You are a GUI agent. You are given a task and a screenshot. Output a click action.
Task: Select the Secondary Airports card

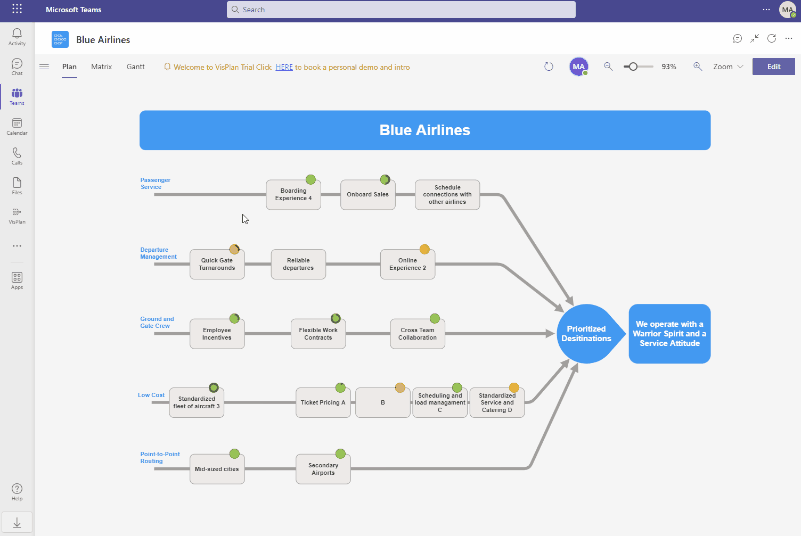(x=323, y=469)
